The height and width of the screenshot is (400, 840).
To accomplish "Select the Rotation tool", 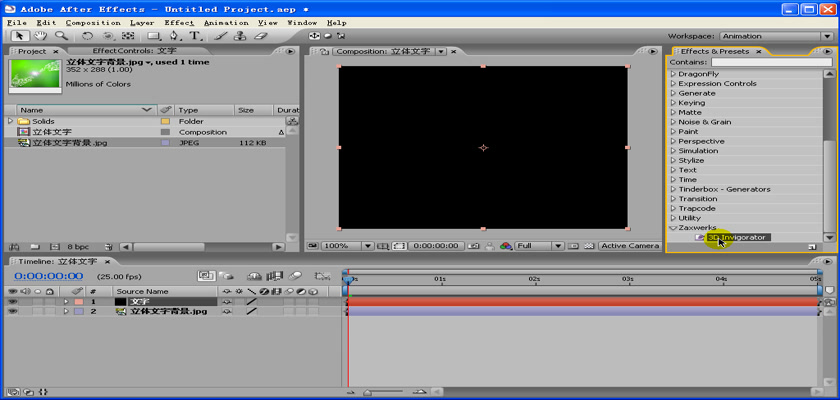I will pyautogui.click(x=87, y=36).
